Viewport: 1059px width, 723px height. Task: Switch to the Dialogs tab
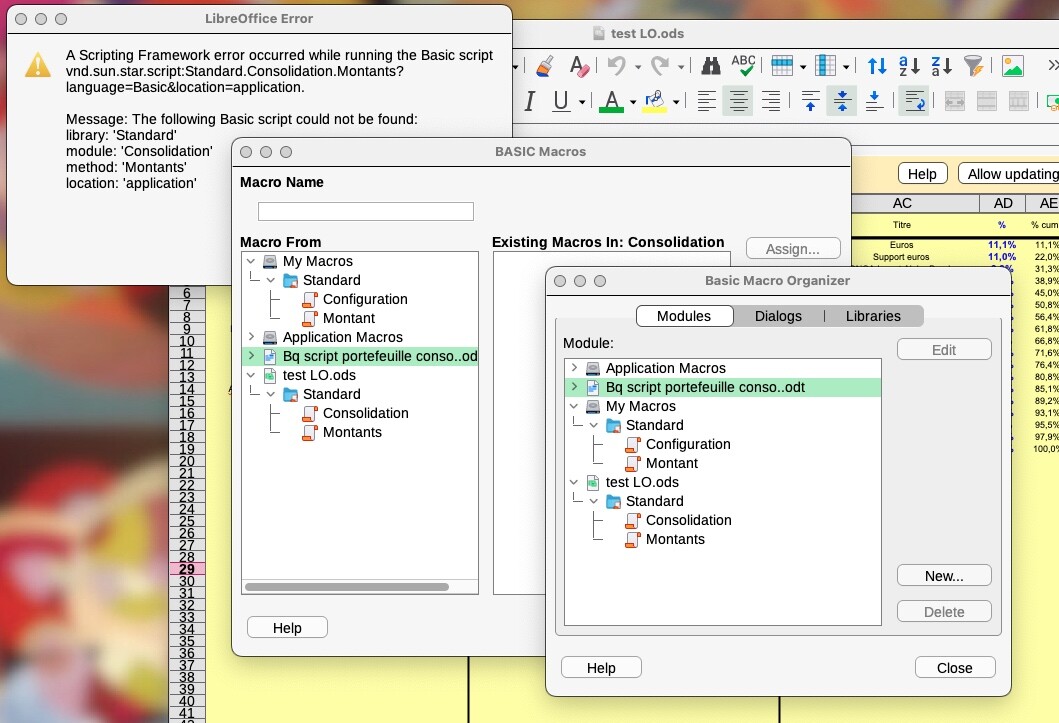pyautogui.click(x=778, y=316)
